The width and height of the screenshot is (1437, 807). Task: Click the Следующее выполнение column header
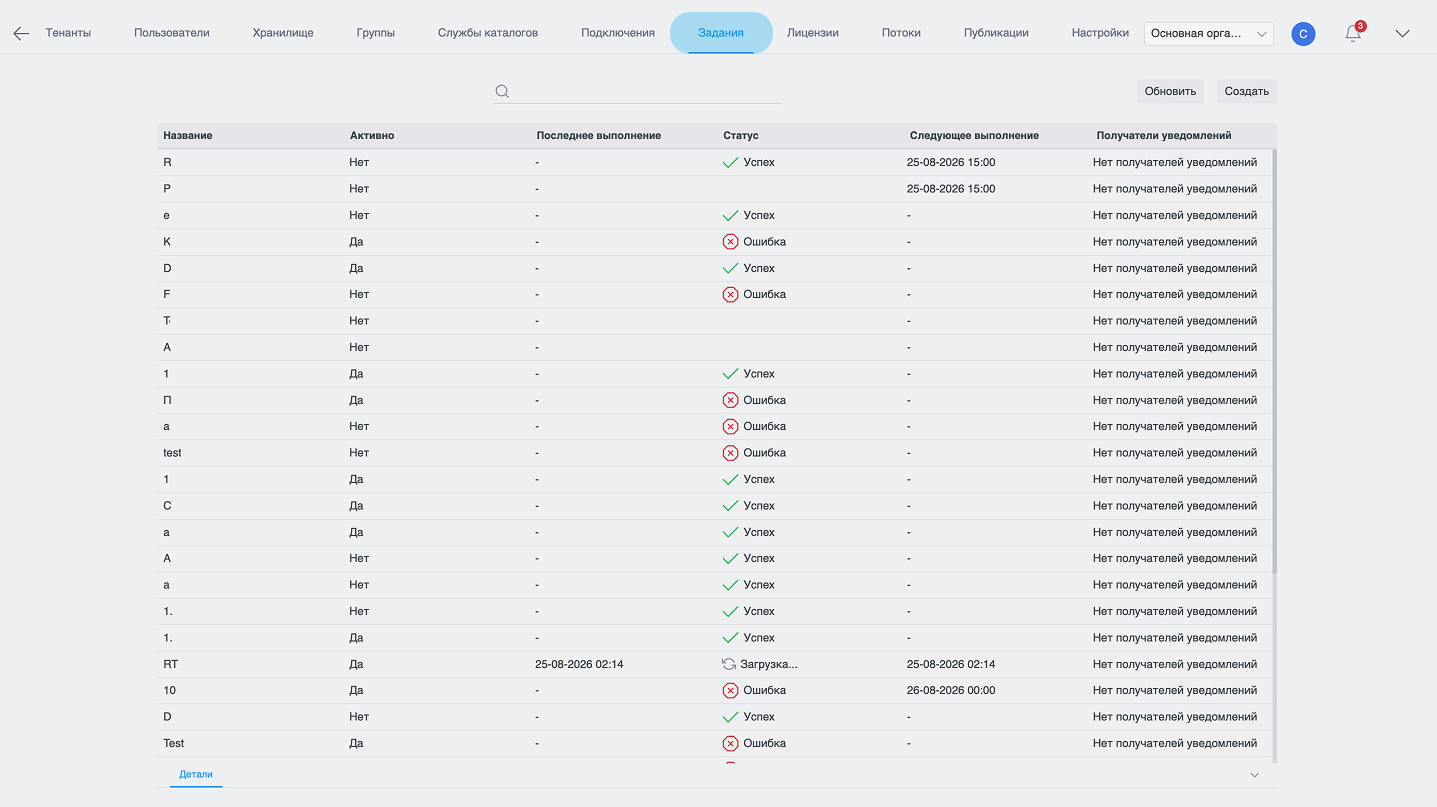974,136
